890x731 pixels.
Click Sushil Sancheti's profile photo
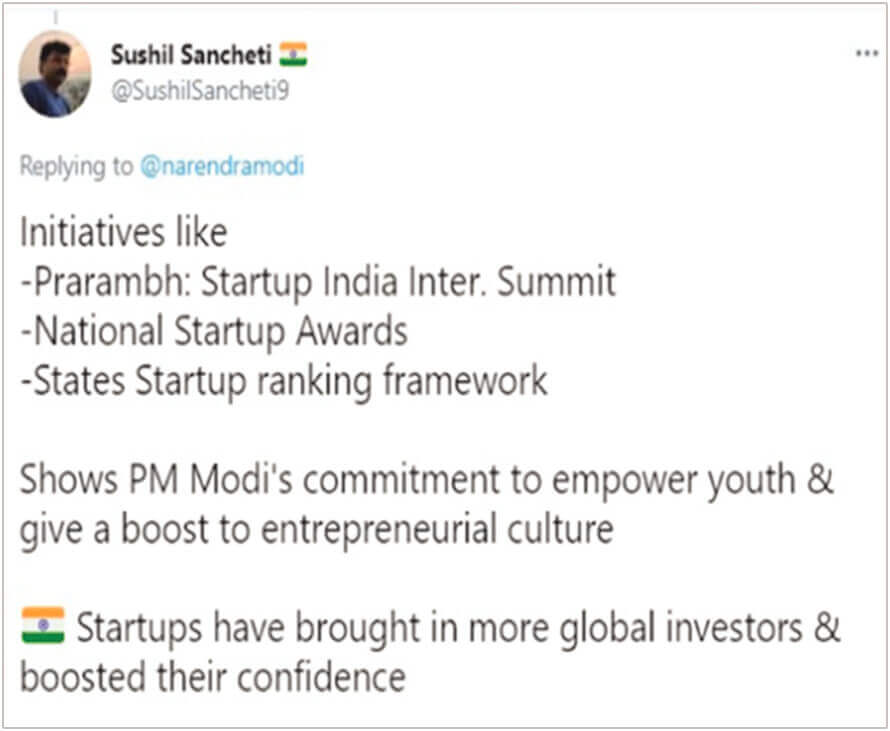click(x=55, y=74)
